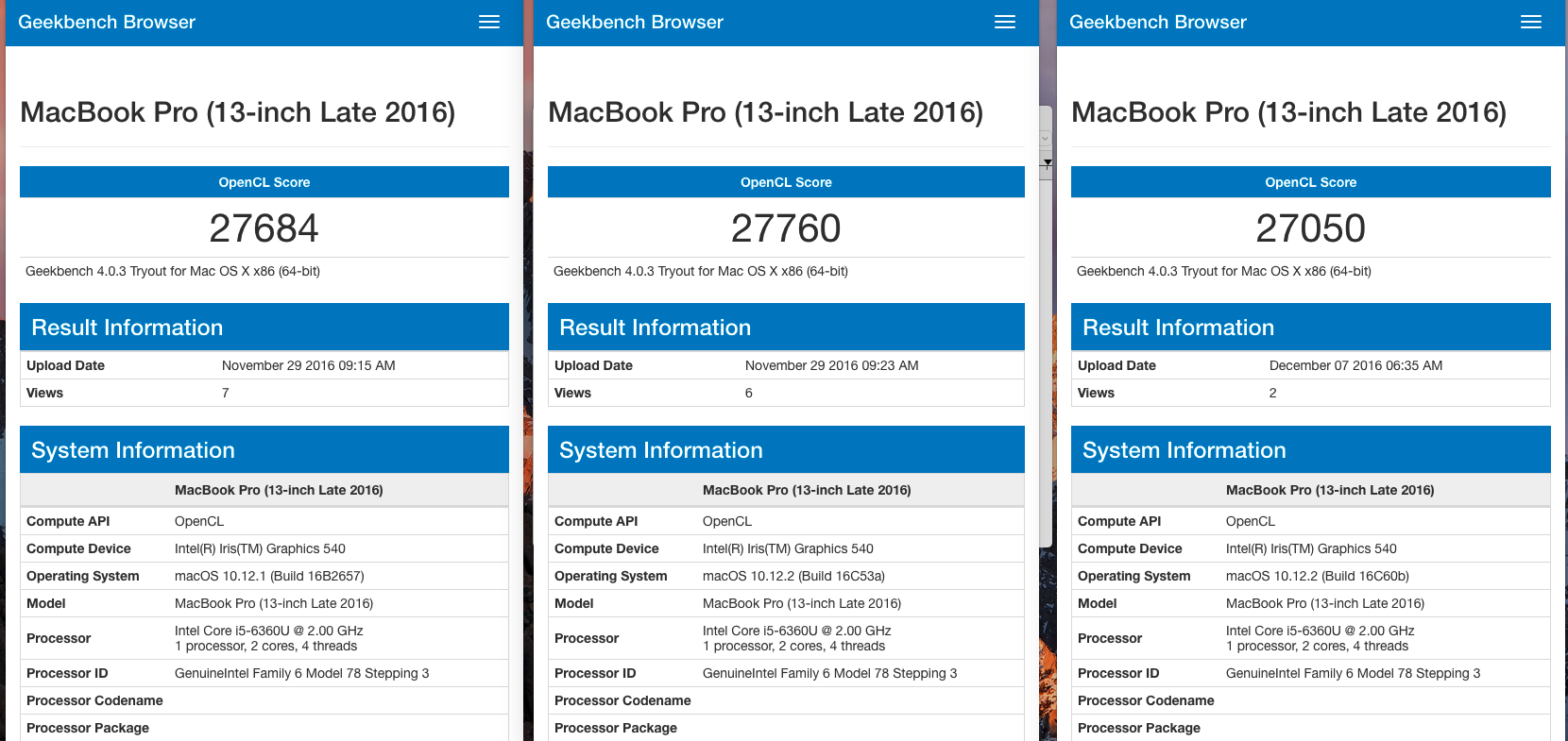The width and height of the screenshot is (1568, 741).
Task: Click Result Information heading in the 27760 window
Action: click(656, 328)
